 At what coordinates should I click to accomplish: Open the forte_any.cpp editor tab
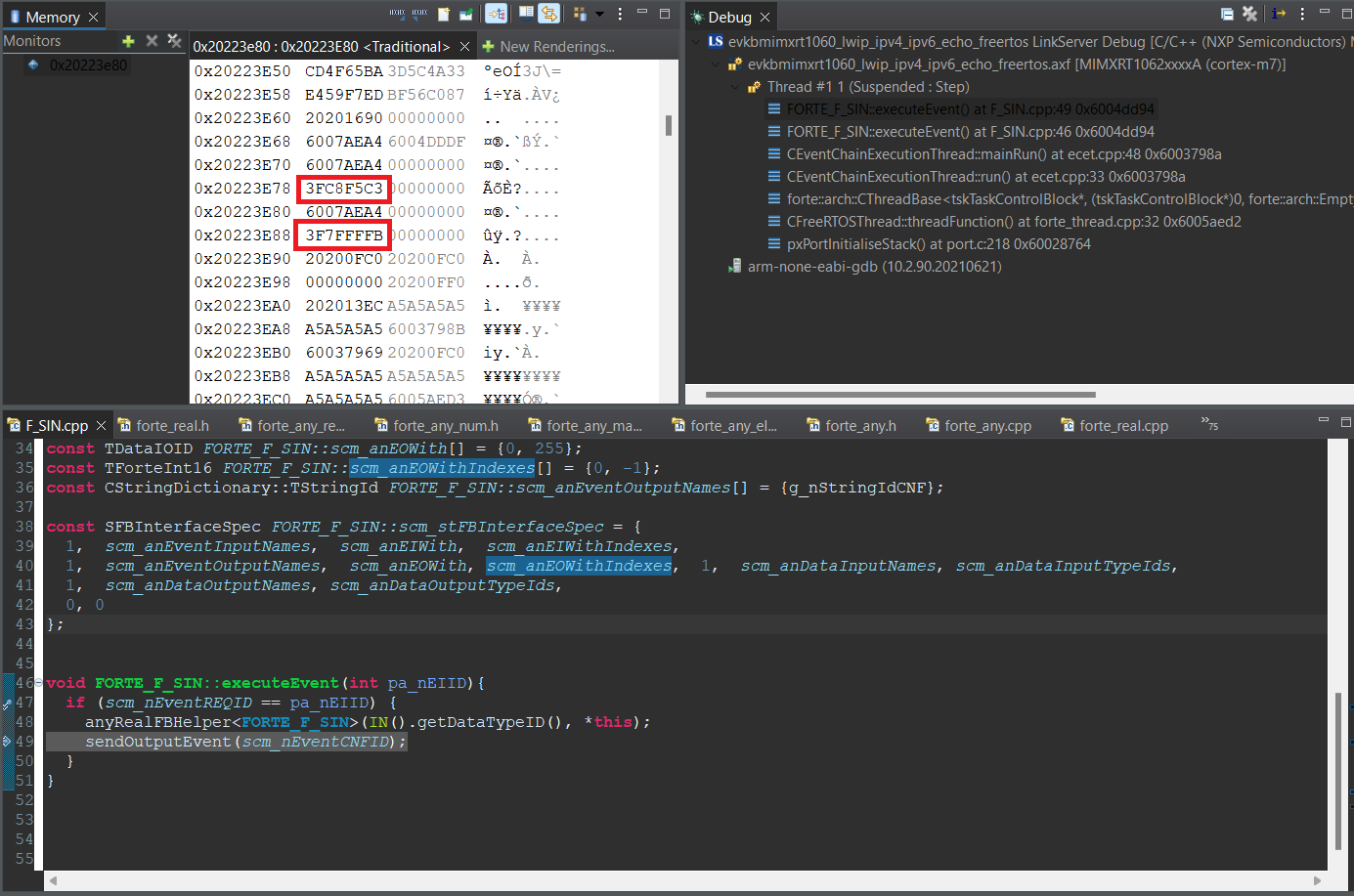point(979,426)
